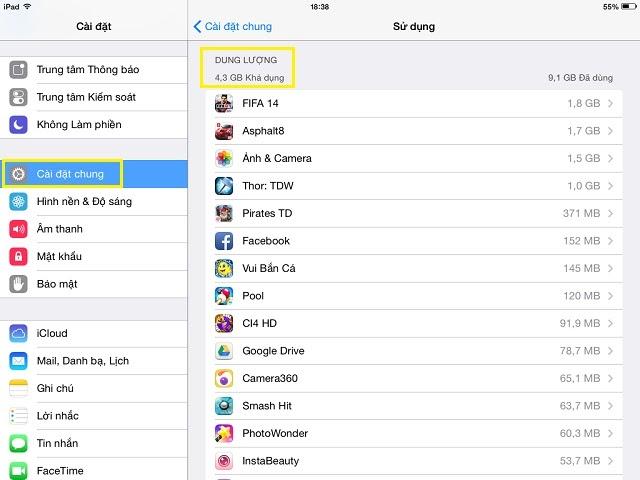Select the 60,3 MB PhotoWonder size
Screen dimensions: 640x480
580,433
